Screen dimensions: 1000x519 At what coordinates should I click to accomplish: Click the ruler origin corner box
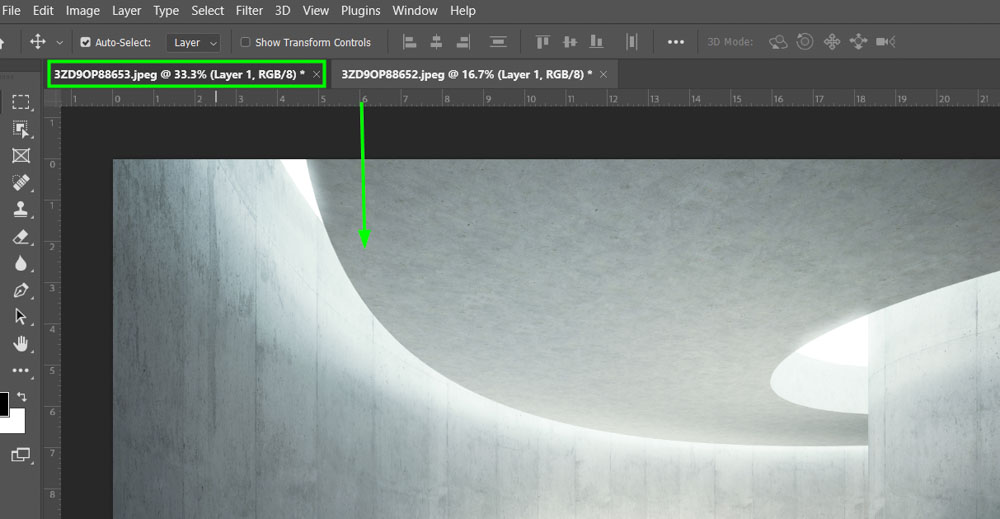coord(52,99)
